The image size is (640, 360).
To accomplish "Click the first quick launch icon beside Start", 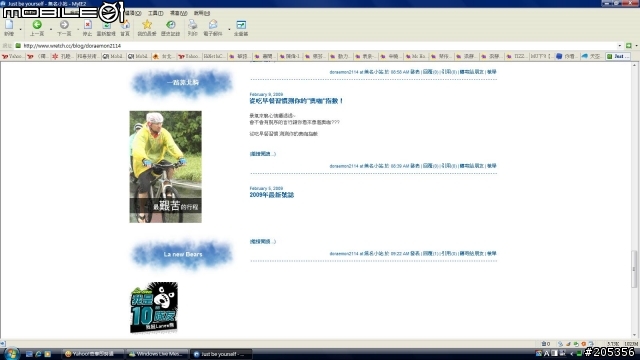I will [29, 354].
